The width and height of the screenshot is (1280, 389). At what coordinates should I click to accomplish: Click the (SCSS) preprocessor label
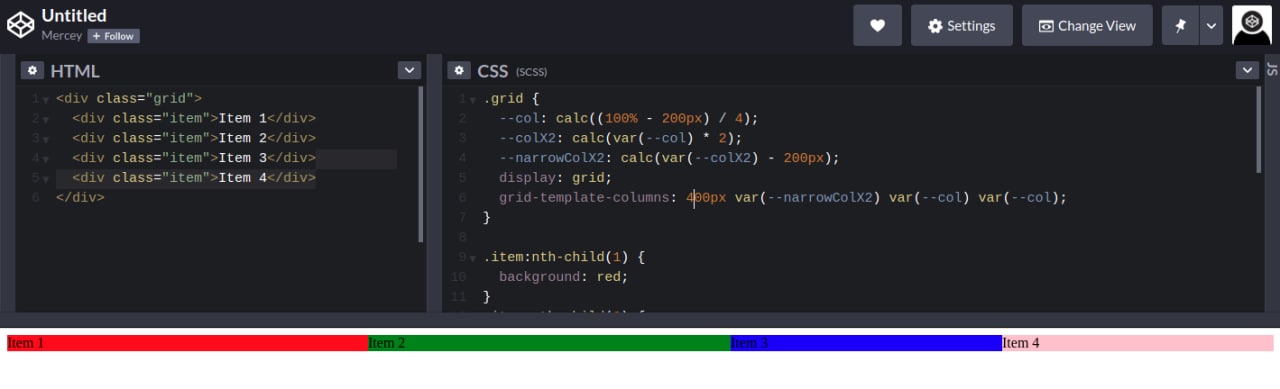531,72
